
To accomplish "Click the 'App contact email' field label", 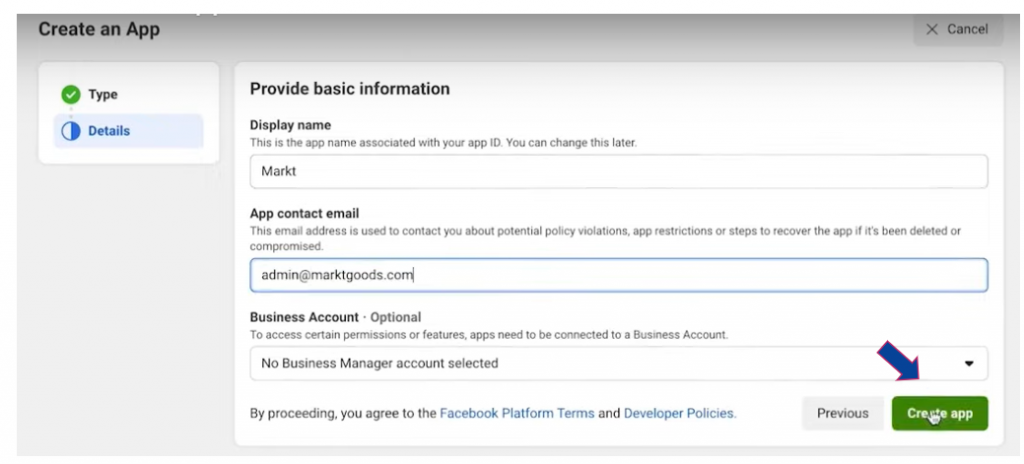I will coord(304,213).
